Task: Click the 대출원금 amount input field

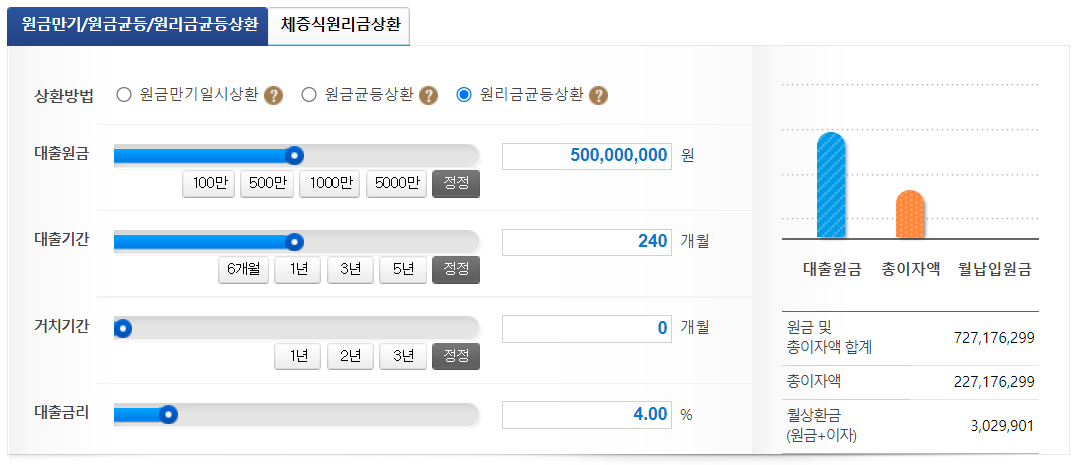Action: [x=587, y=156]
